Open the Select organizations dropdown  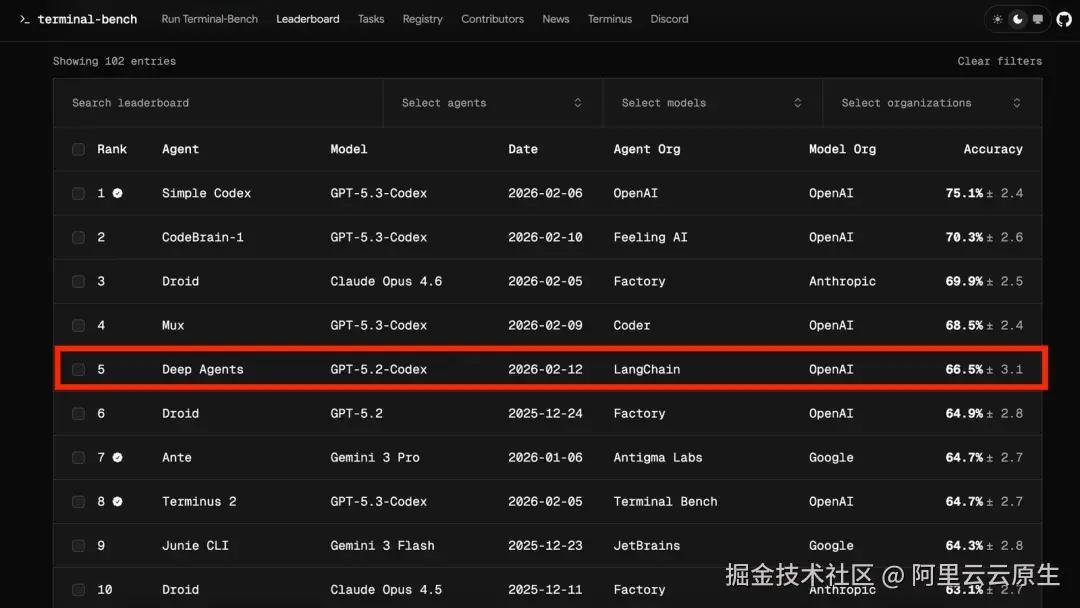tap(932, 103)
